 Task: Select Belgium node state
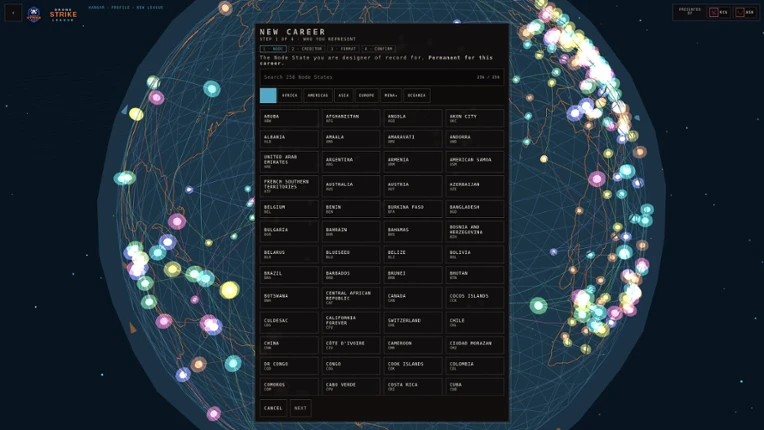[289, 209]
